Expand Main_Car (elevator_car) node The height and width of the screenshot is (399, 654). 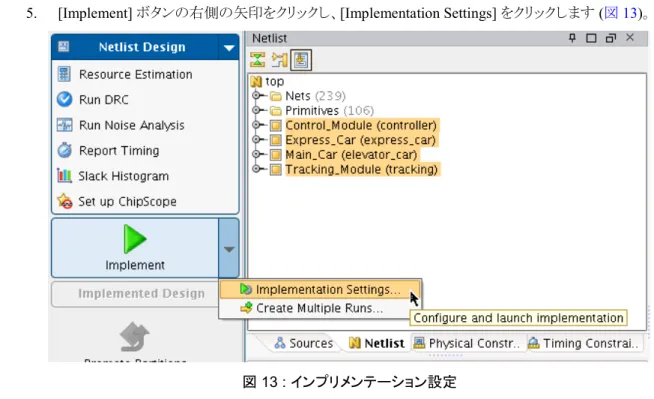click(256, 154)
